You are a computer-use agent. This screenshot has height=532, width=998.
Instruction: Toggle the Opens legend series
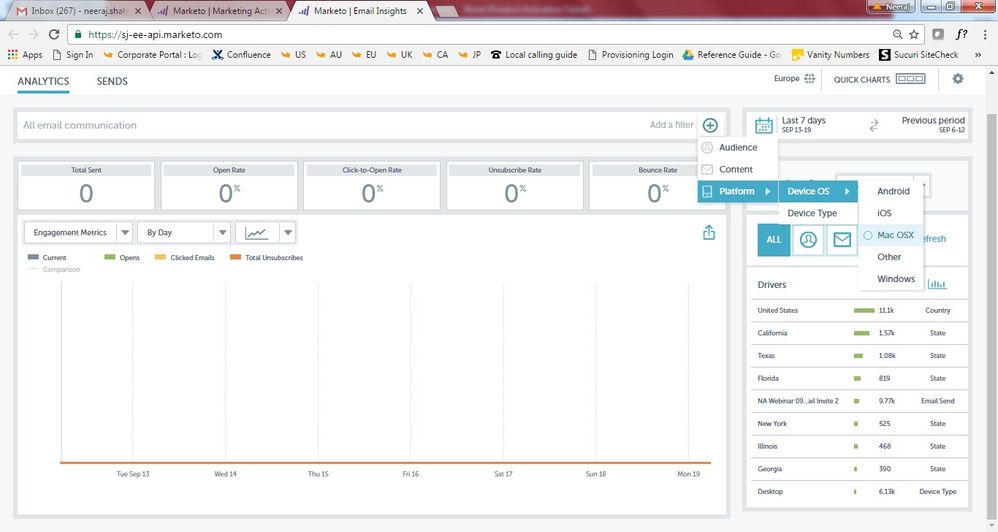[x=124, y=258]
